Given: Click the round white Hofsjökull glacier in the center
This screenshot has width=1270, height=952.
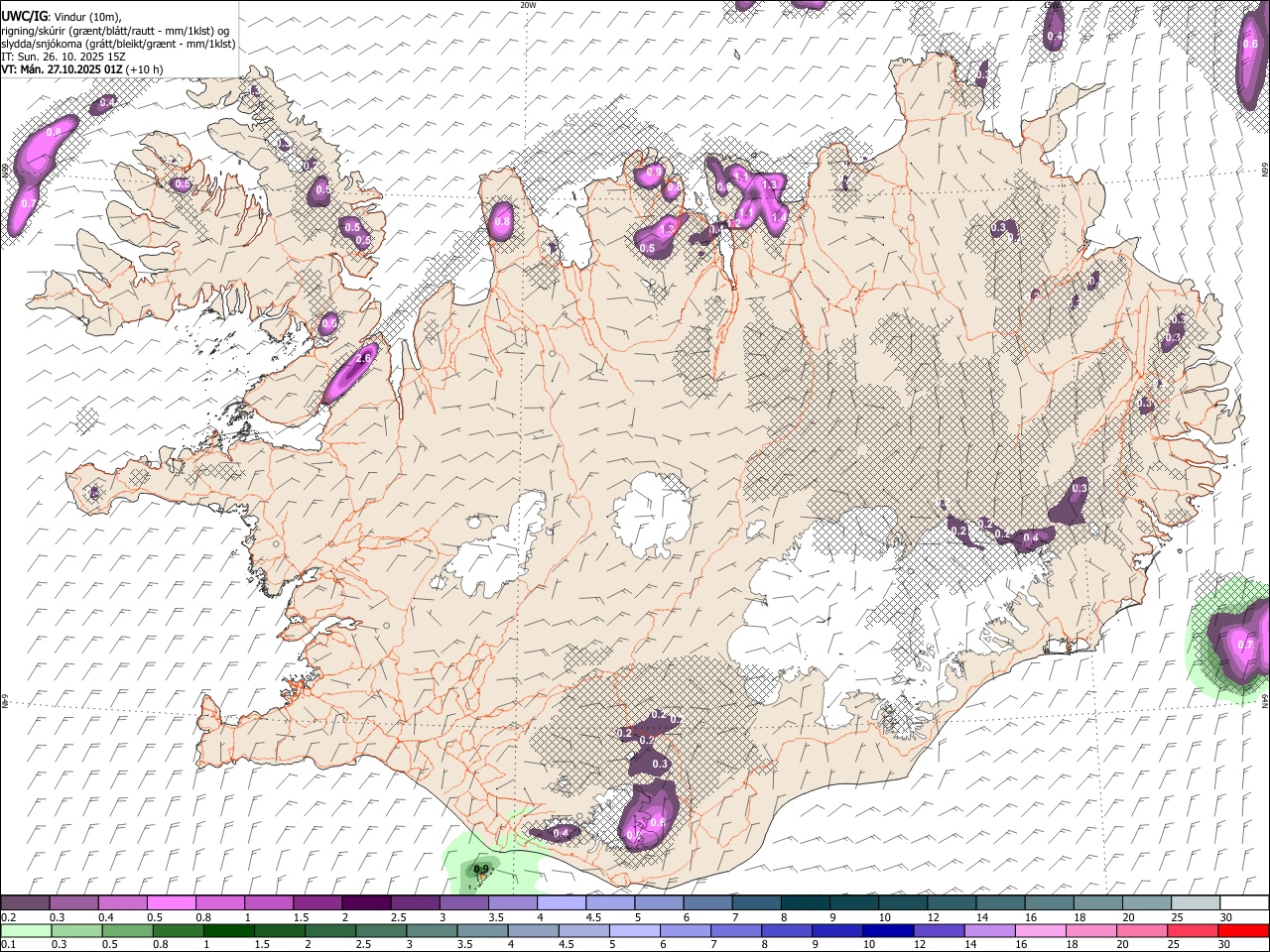Looking at the screenshot, I should click(652, 516).
